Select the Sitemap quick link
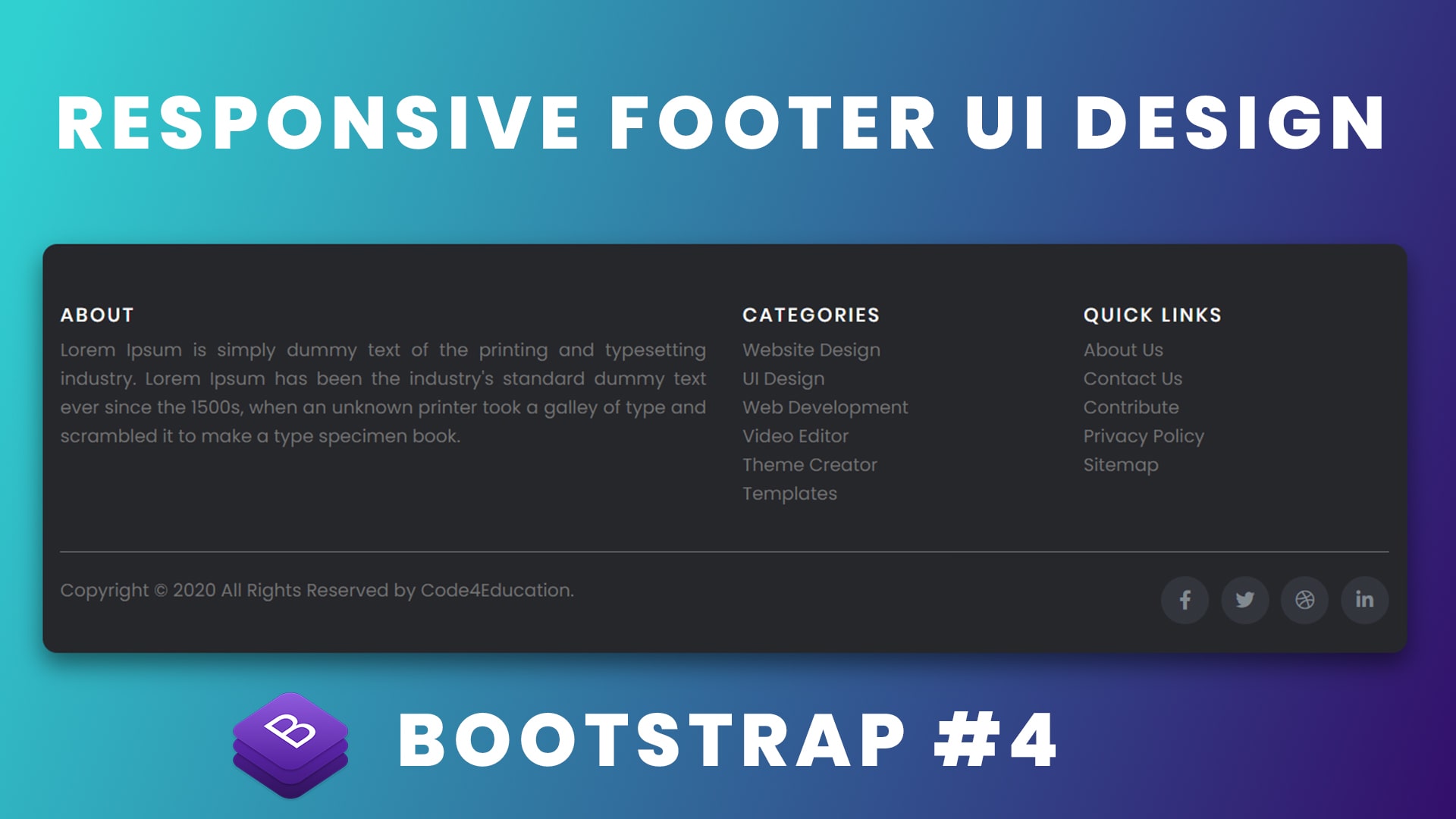This screenshot has height=819, width=1456. 1121,464
